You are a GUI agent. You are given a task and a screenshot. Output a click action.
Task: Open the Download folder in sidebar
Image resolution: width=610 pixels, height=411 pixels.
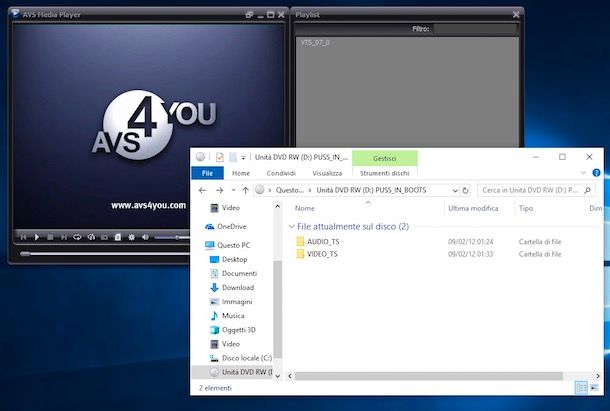coord(232,288)
